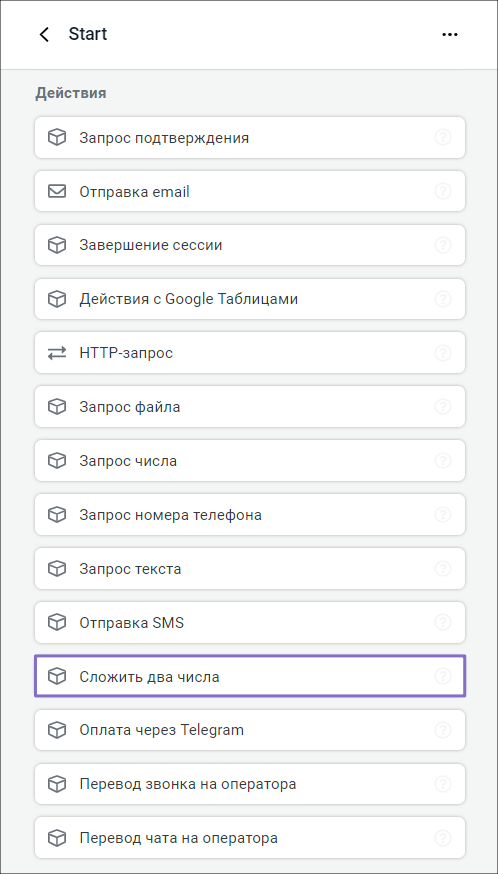Choose the Запрос текста action
498x874 pixels.
250,569
